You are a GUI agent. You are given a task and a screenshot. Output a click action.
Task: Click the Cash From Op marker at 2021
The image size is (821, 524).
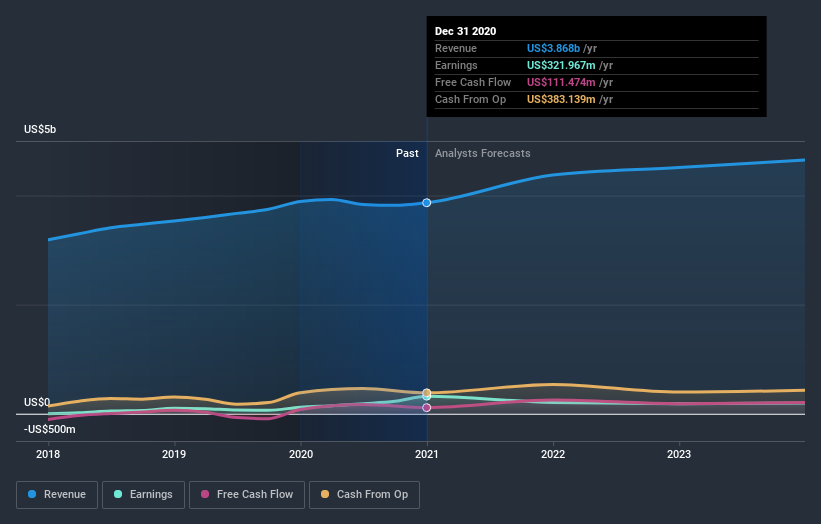[427, 393]
